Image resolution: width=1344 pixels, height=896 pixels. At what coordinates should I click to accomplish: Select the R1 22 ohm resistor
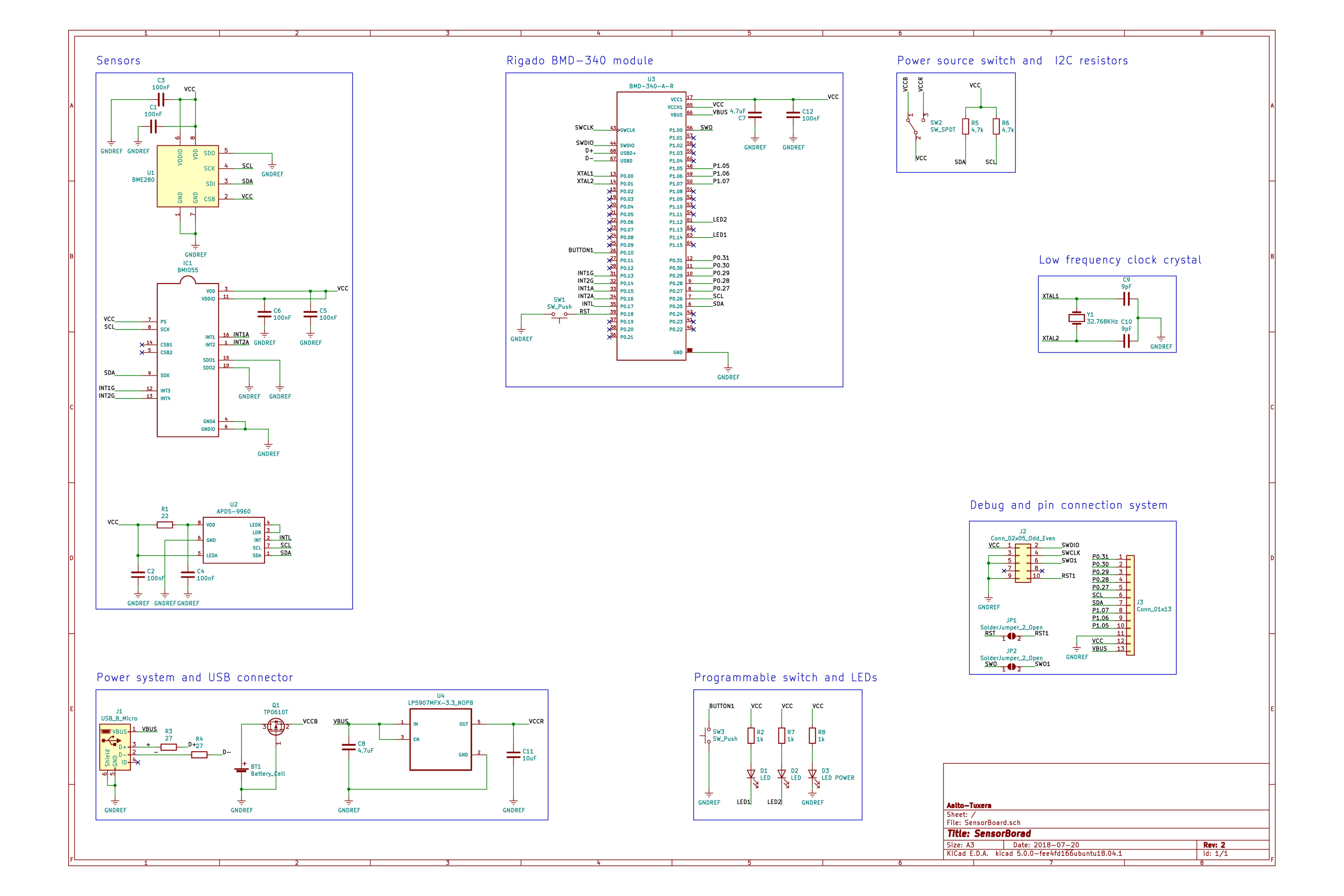tap(164, 524)
